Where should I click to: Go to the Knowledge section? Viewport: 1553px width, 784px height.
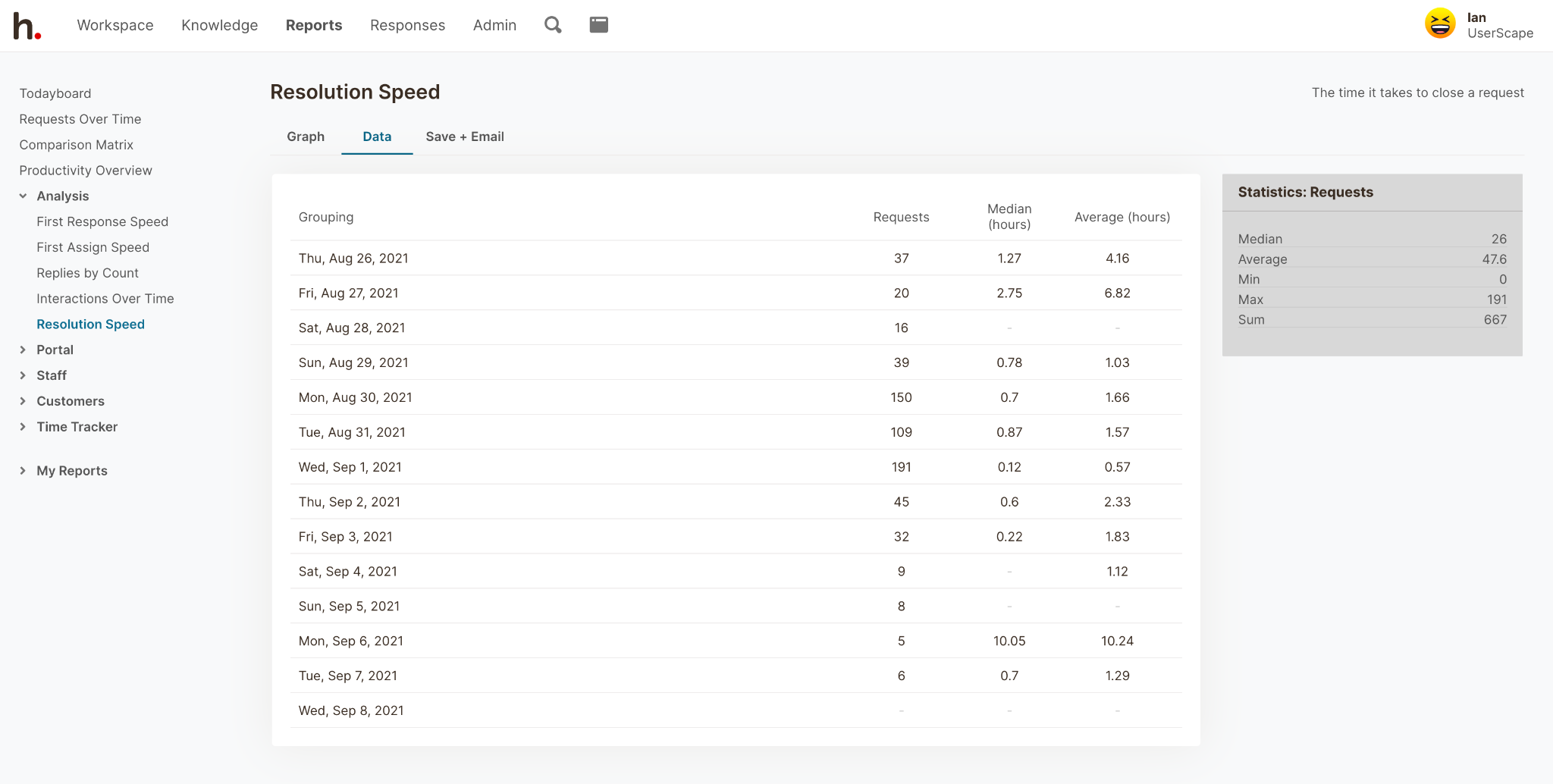click(x=219, y=25)
